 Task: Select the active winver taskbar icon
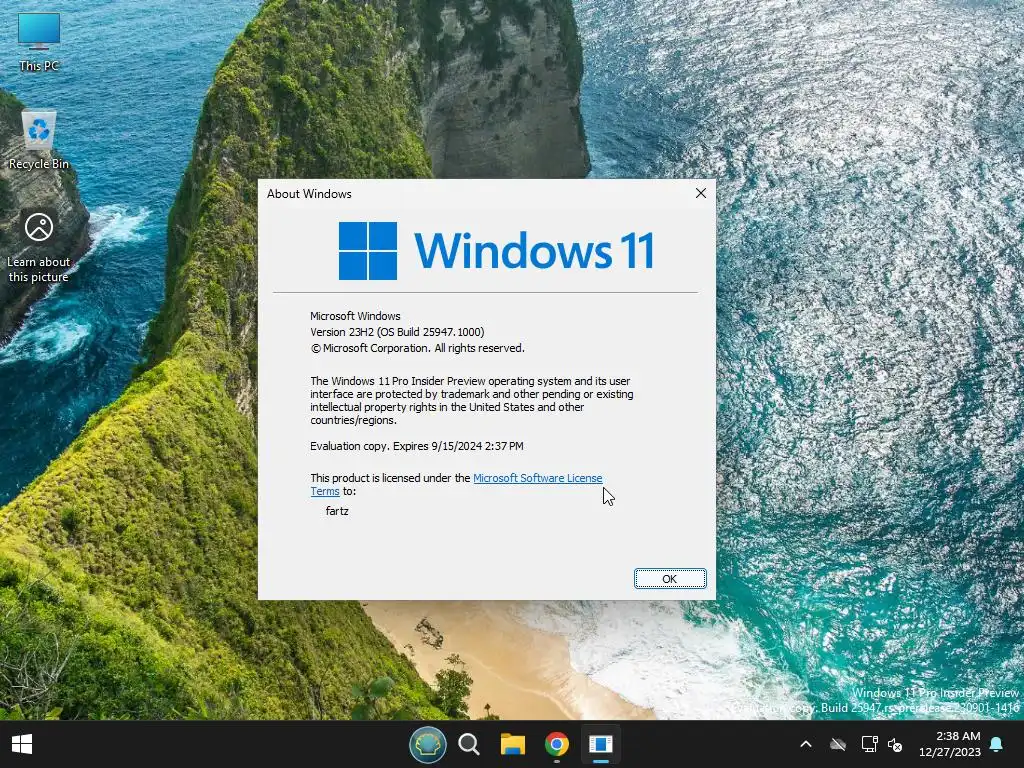(x=600, y=744)
